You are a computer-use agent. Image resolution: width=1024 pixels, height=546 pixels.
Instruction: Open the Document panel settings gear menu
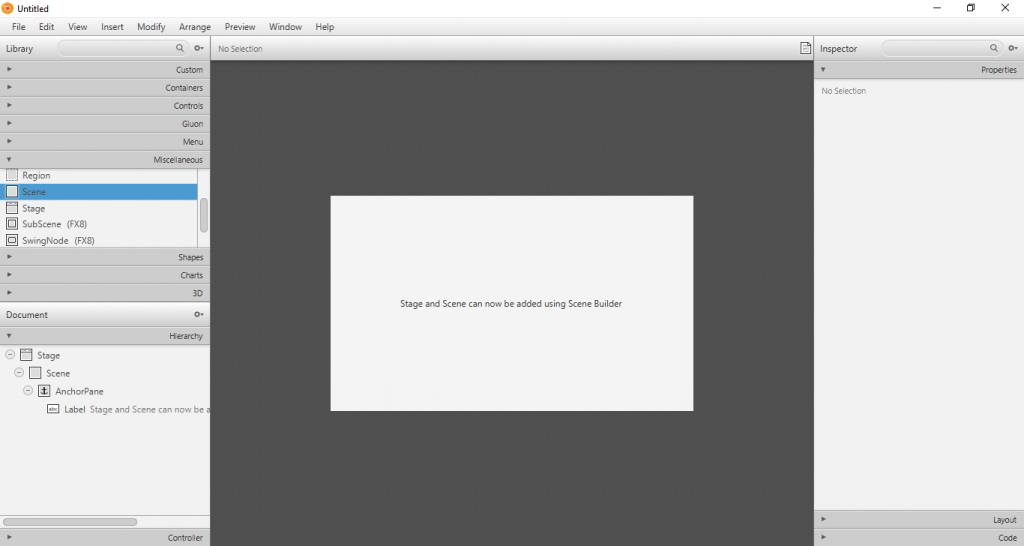coord(199,314)
